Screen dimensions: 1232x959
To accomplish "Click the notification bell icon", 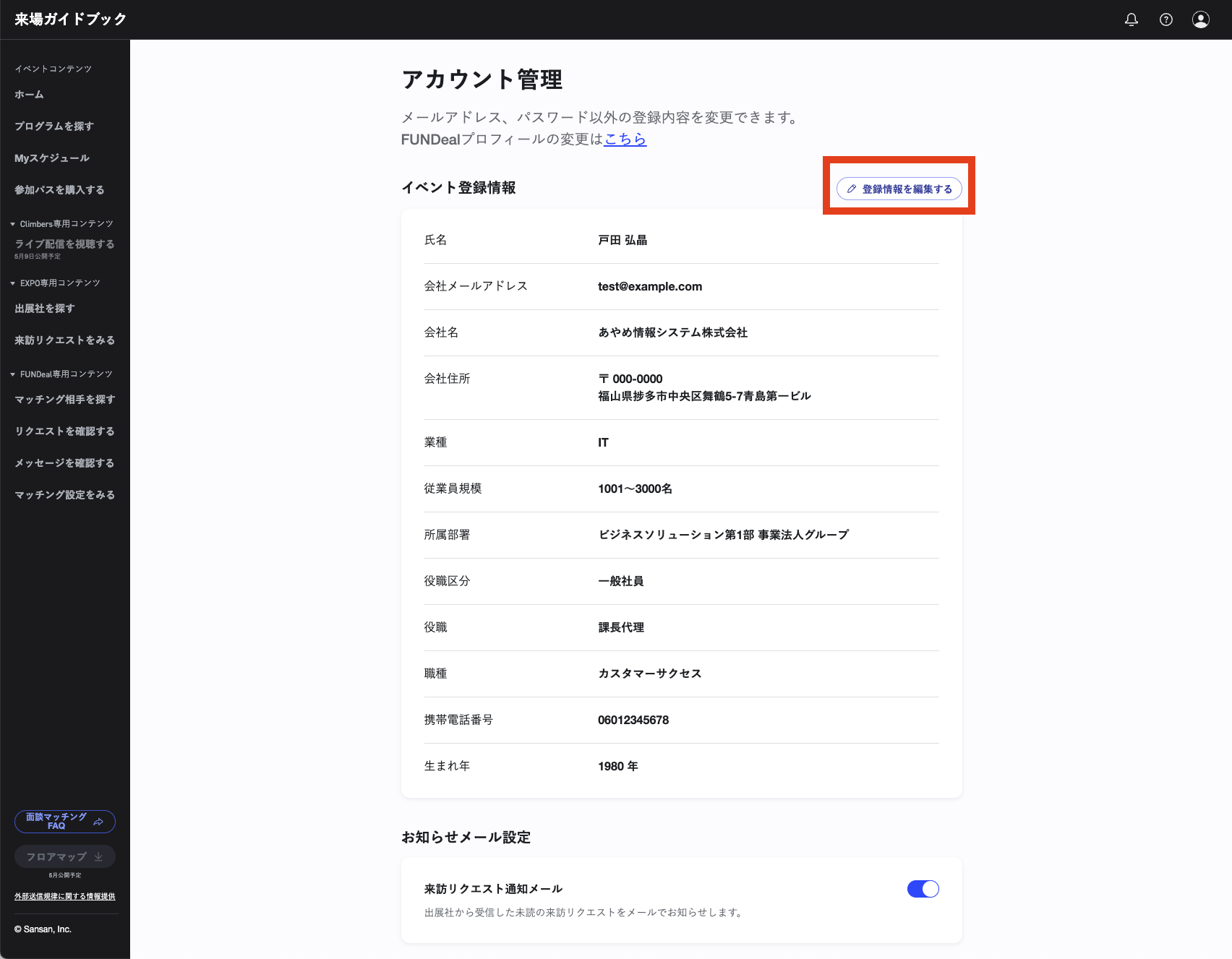I will pyautogui.click(x=1132, y=20).
